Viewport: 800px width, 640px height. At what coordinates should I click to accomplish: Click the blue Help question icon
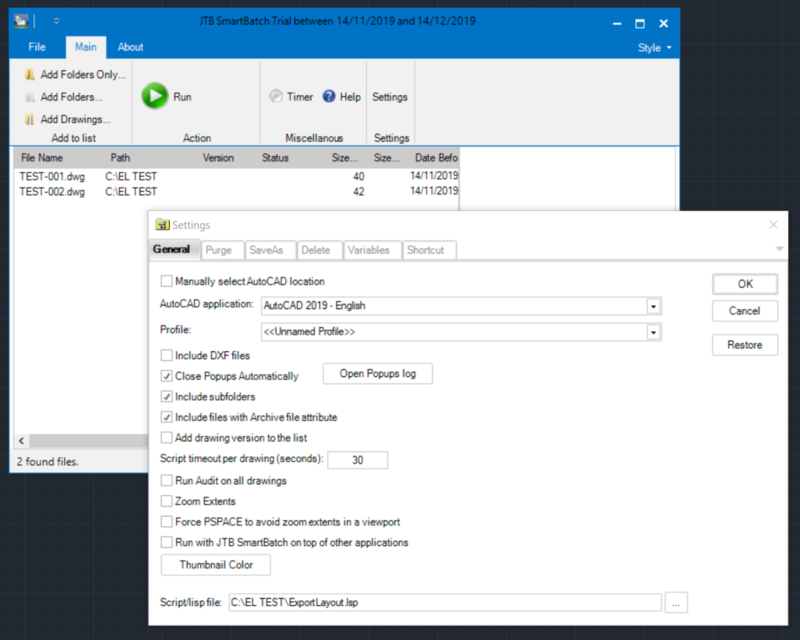[329, 97]
